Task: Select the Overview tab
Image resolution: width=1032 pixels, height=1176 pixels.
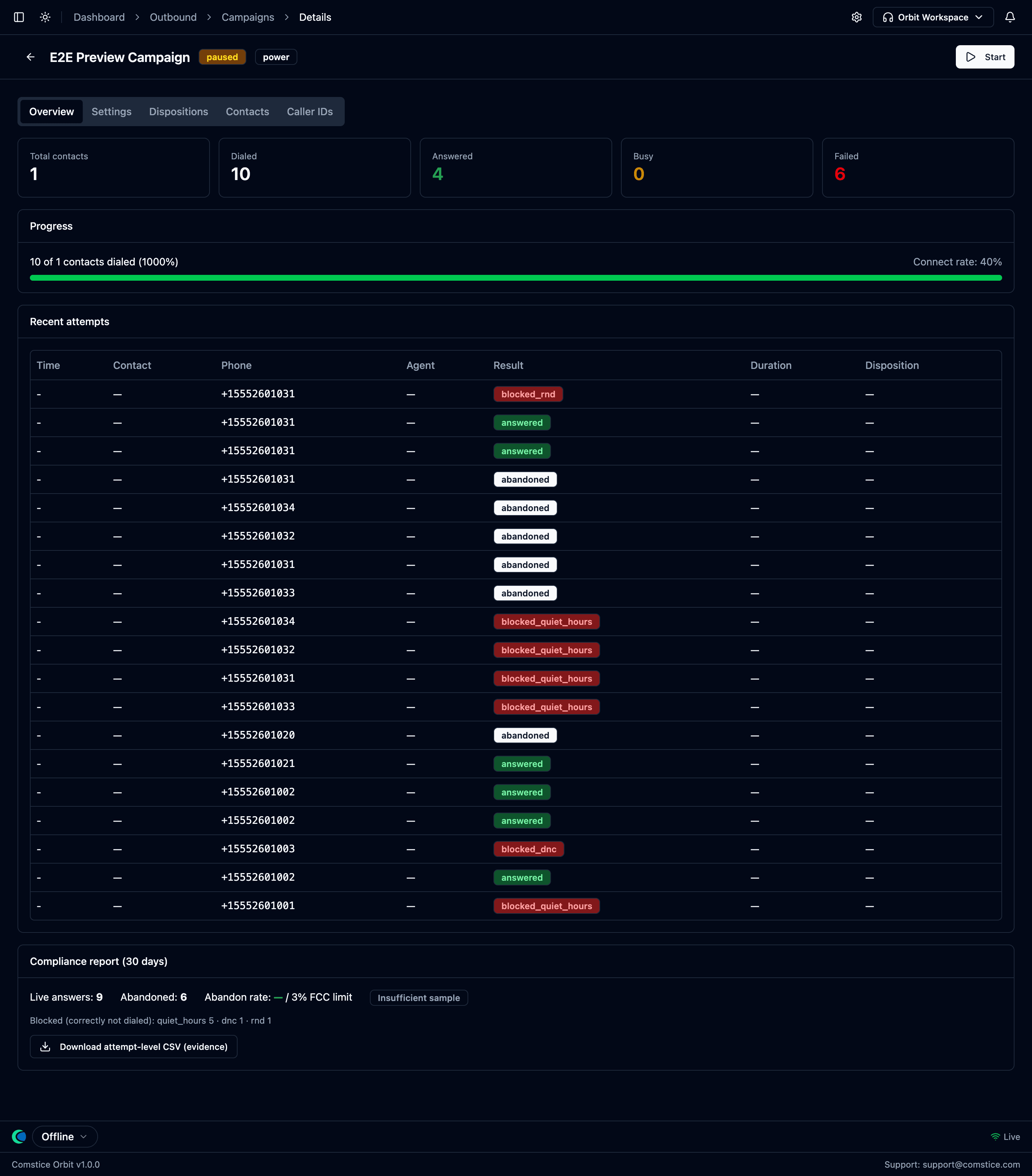Action: coord(52,112)
